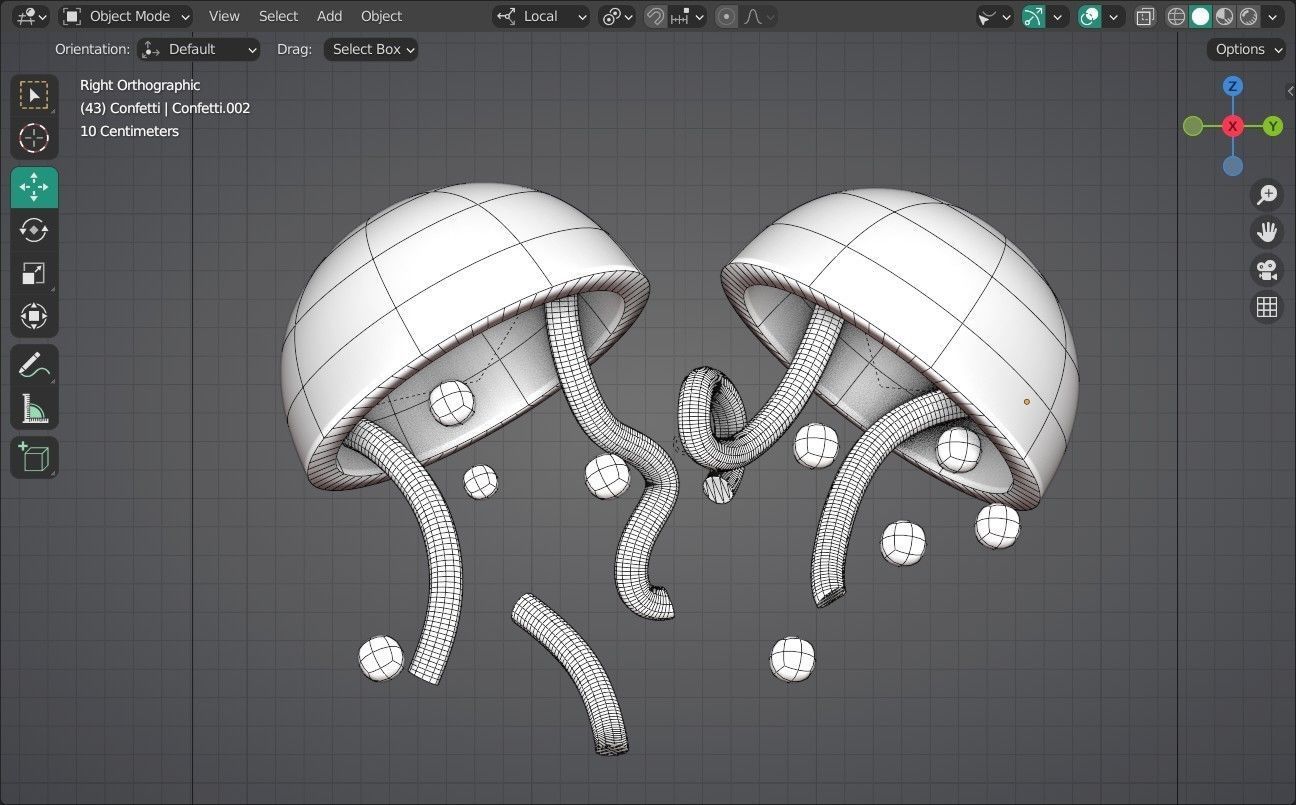Screen dimensions: 1296x805
Task: Open the Orientation Default dropdown
Action: [x=198, y=49]
